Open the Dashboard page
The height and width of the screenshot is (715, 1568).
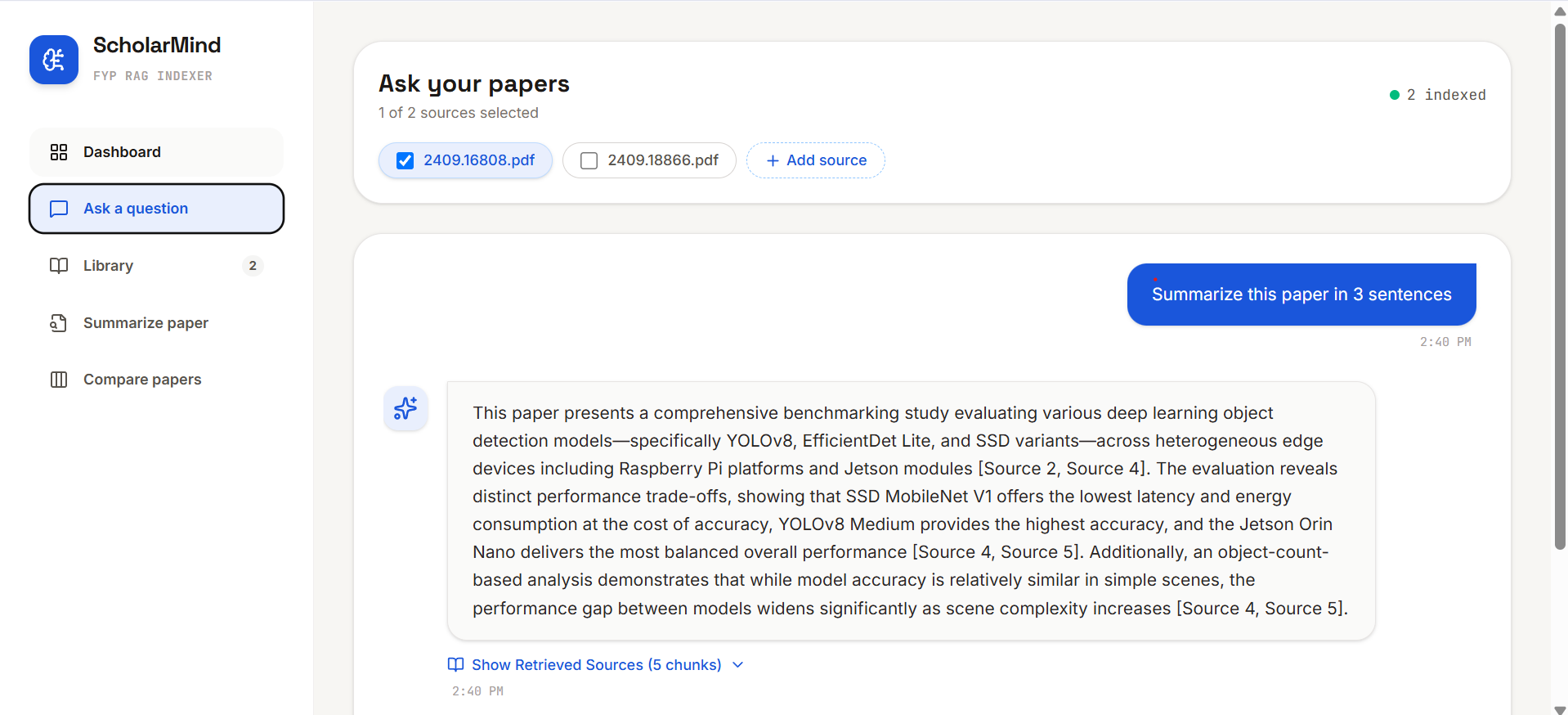156,152
